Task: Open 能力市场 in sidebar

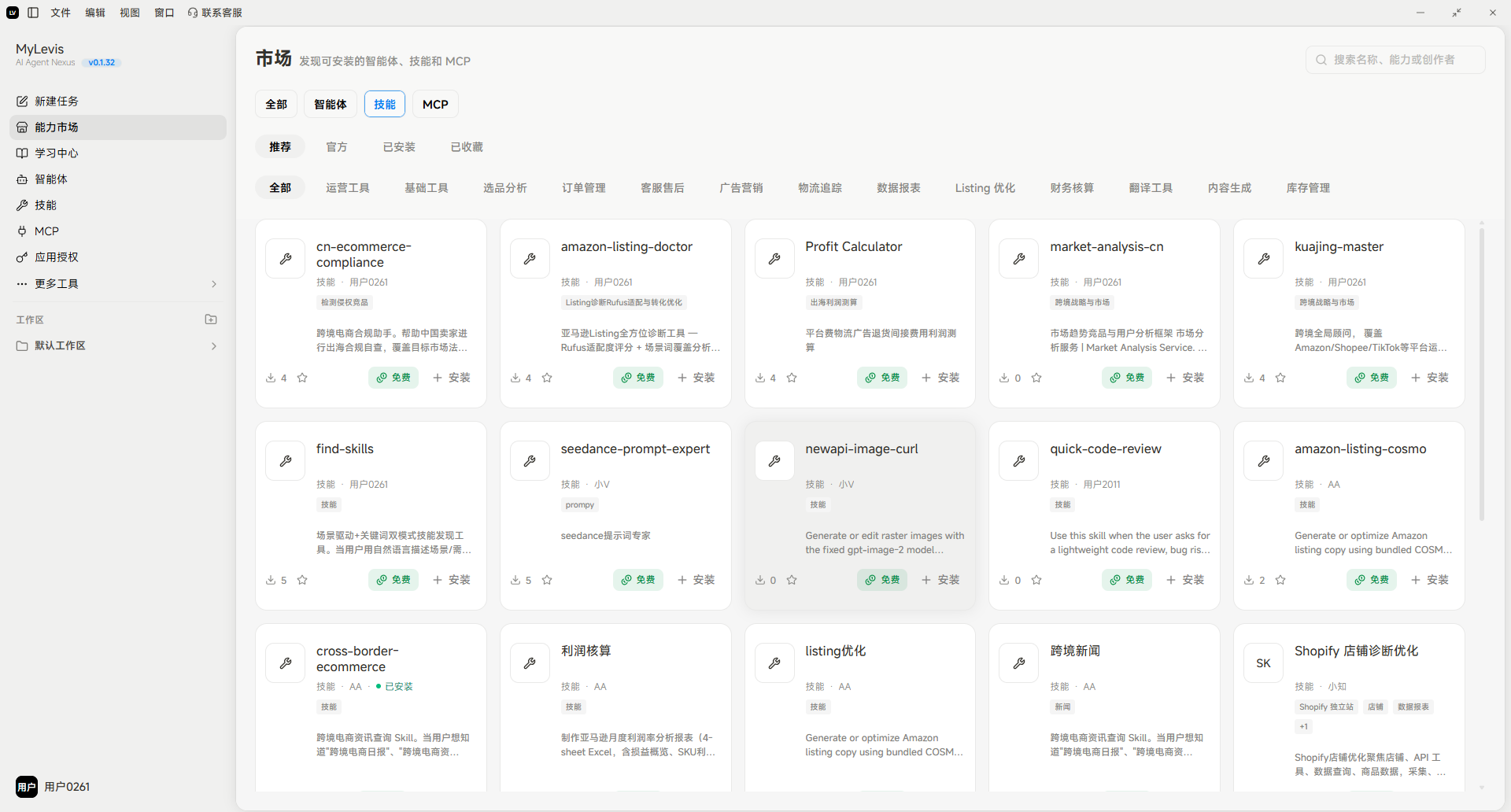Action: [118, 127]
